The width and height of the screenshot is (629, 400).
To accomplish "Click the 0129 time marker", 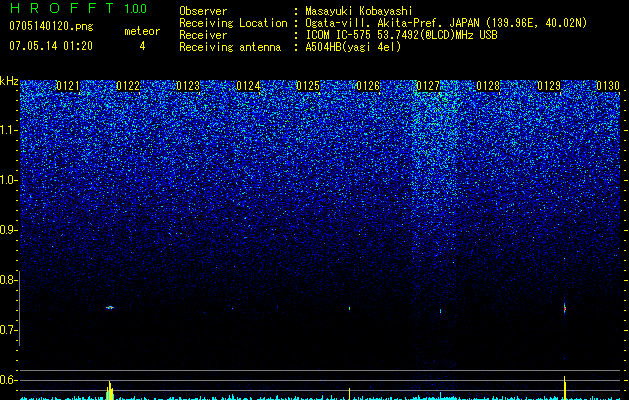I will point(549,86).
